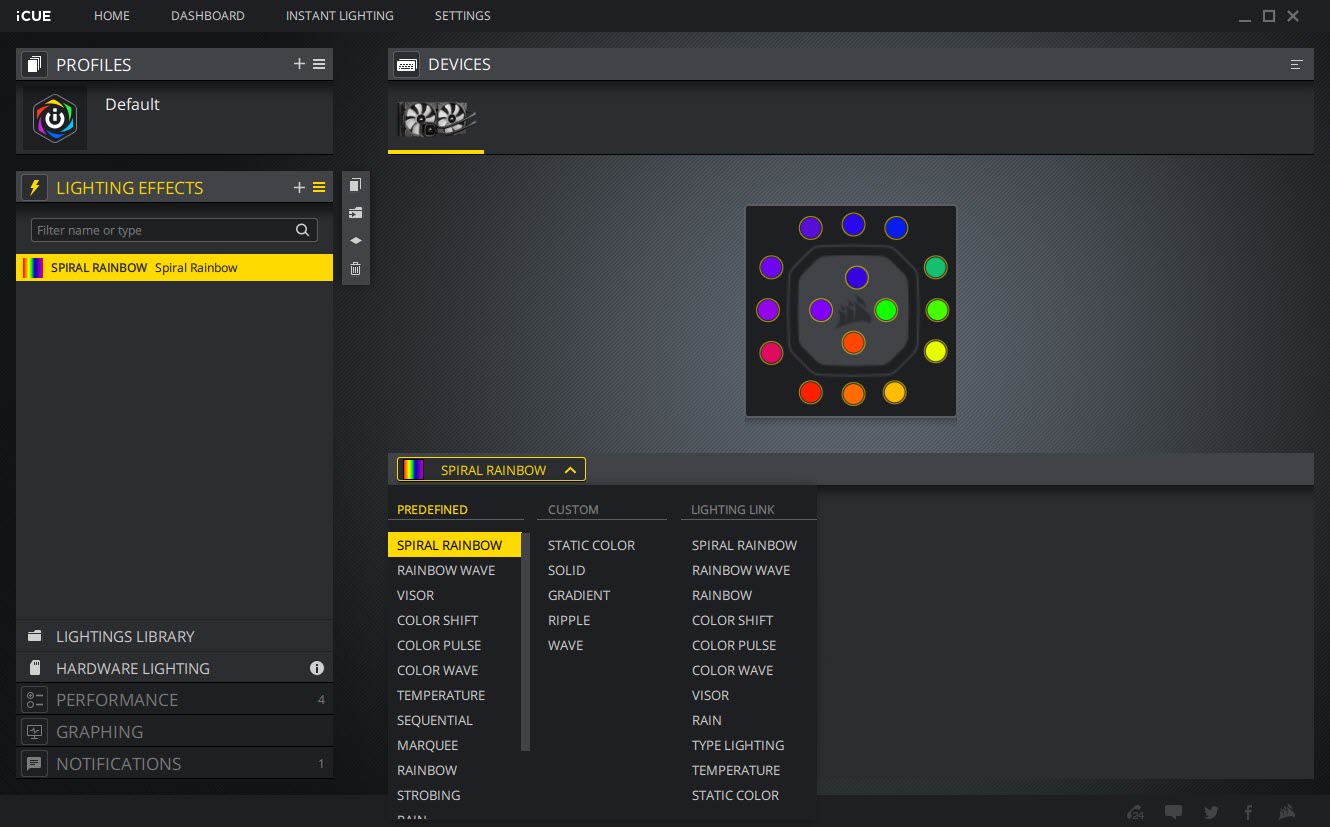Select Rainbow Wave in Predefined list
The width and height of the screenshot is (1330, 827).
(x=446, y=570)
